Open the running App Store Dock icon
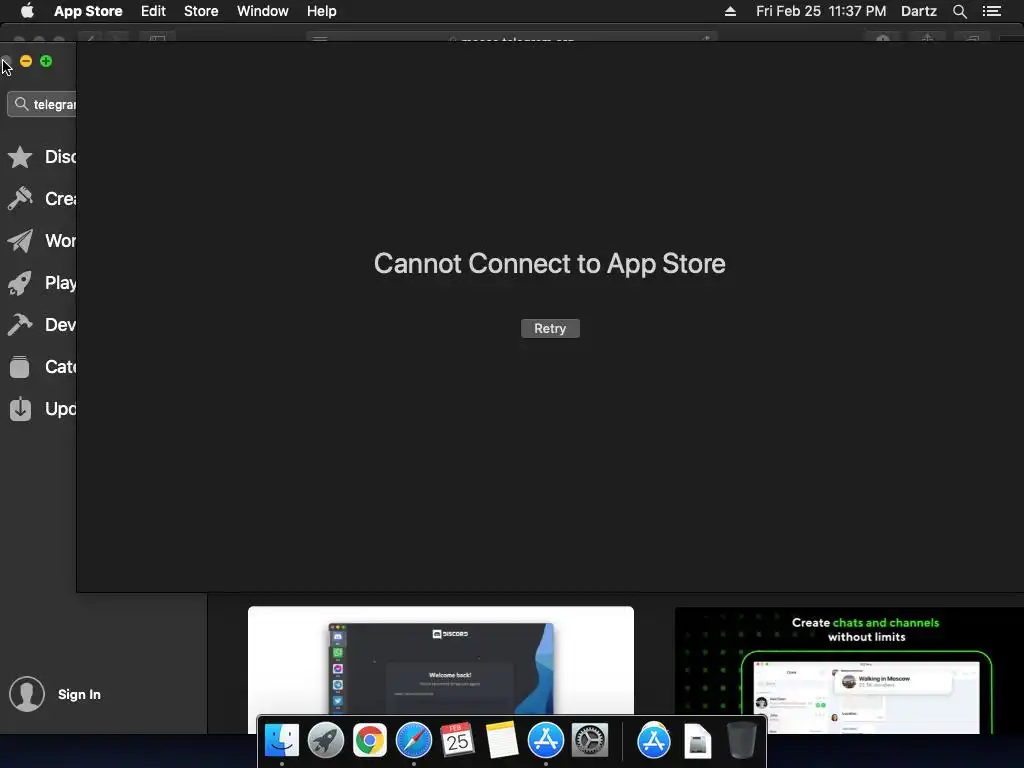Image resolution: width=1024 pixels, height=768 pixels. tap(545, 740)
